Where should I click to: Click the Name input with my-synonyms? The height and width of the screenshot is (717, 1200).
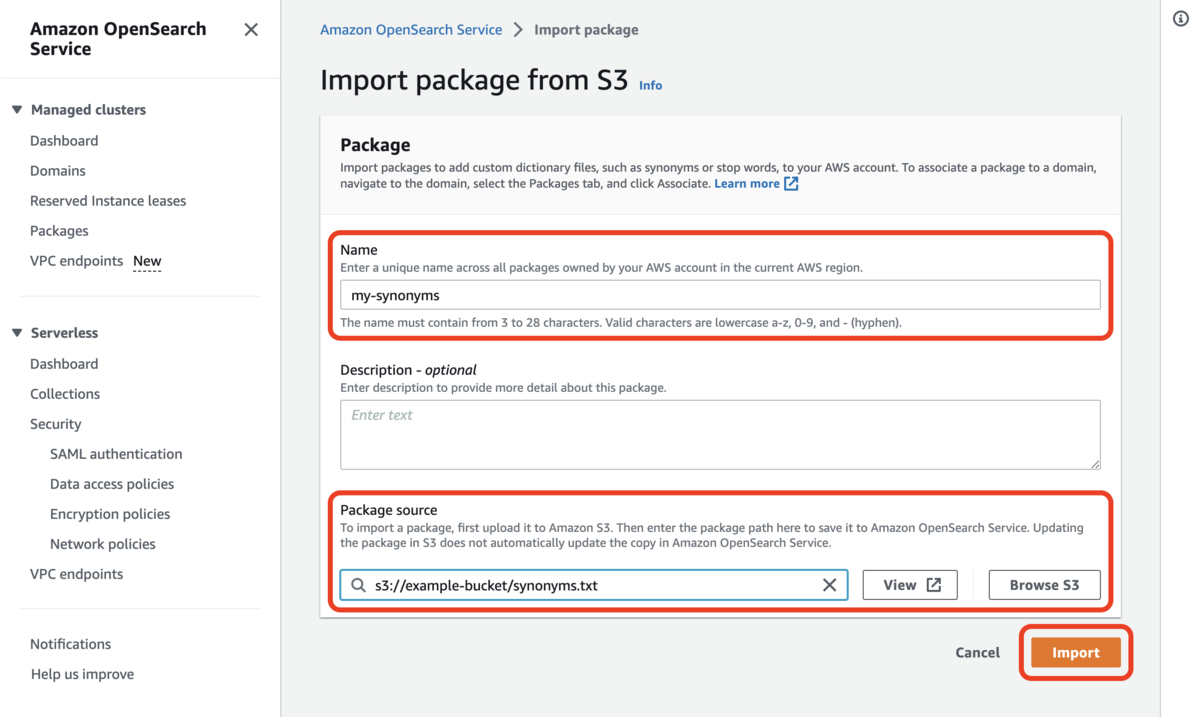point(720,295)
